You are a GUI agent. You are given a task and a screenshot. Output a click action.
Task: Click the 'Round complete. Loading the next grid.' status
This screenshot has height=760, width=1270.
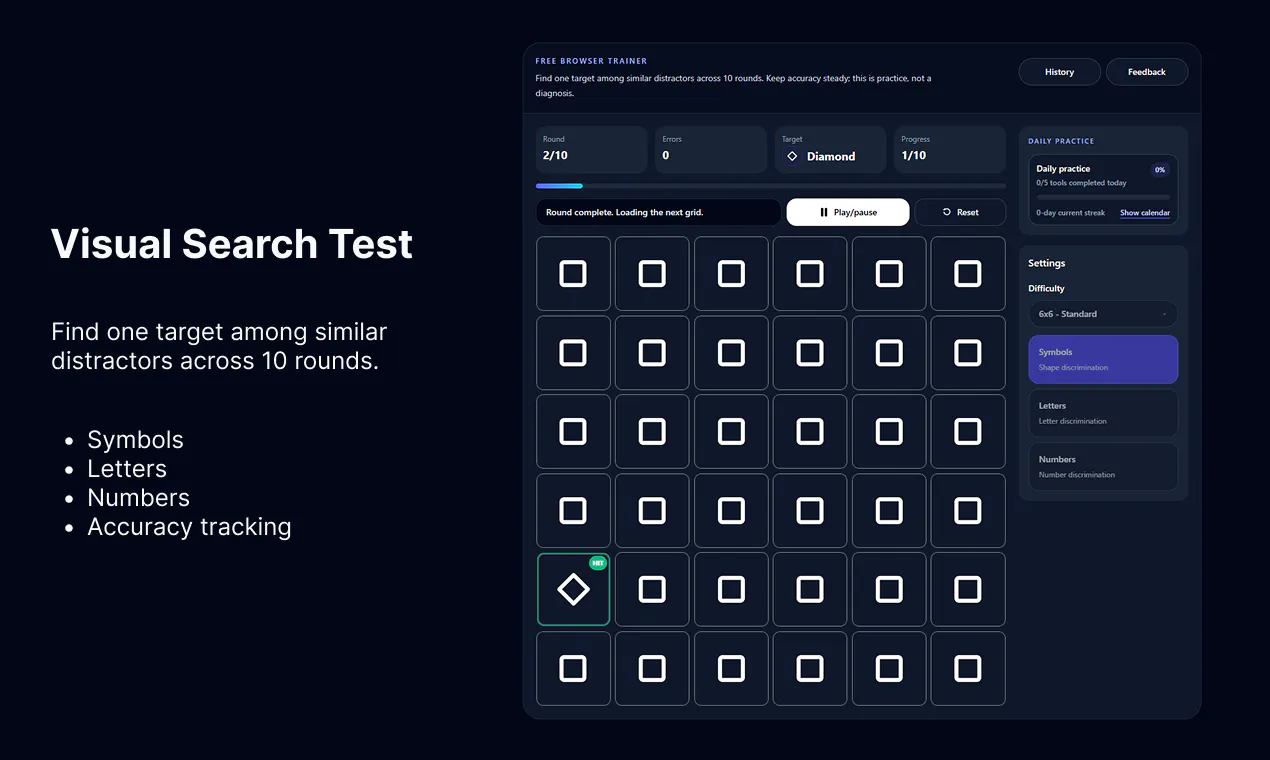pyautogui.click(x=658, y=212)
